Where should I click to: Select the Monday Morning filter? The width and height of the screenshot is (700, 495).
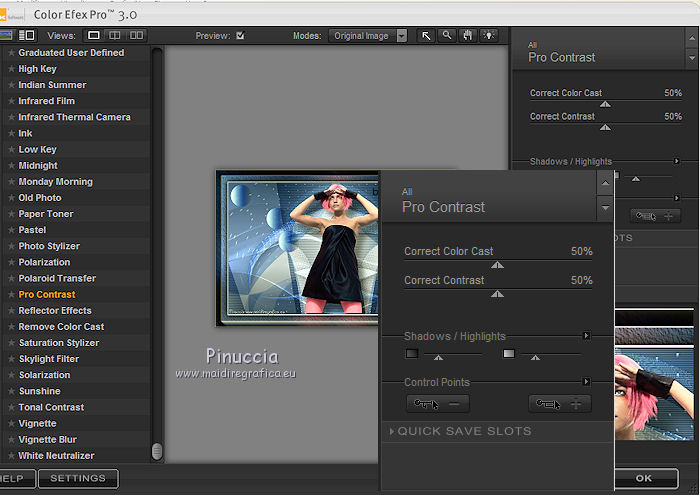click(55, 182)
